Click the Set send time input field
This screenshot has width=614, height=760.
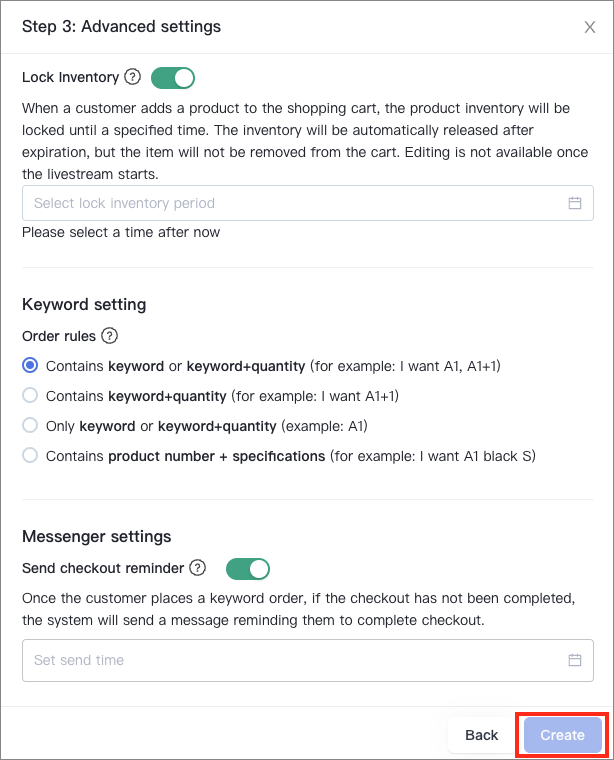[308, 660]
